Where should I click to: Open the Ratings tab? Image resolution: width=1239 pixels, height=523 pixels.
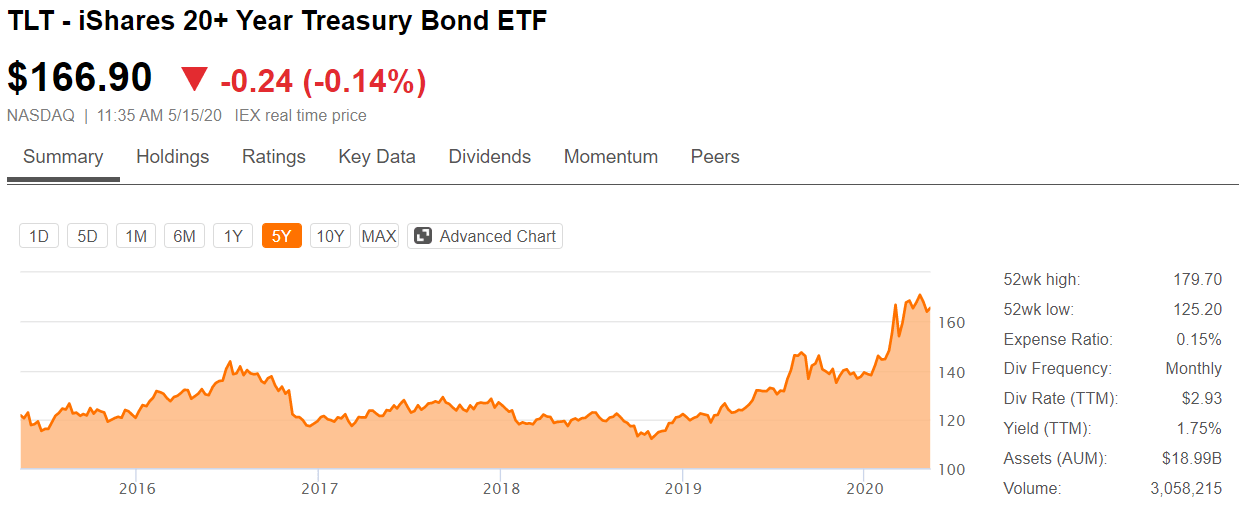coord(274,156)
